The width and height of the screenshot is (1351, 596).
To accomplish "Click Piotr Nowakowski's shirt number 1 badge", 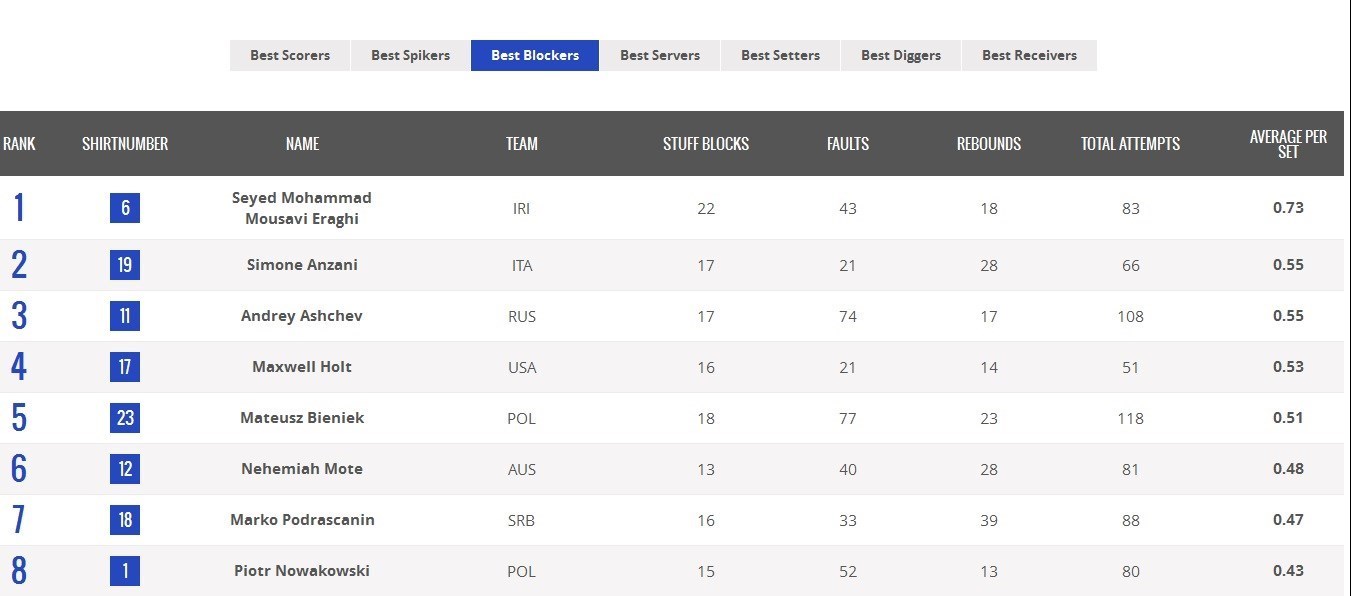I will coord(125,571).
